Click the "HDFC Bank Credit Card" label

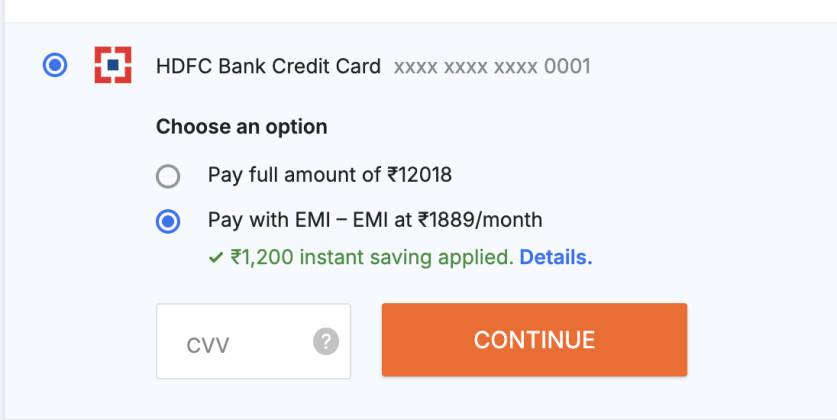268,67
